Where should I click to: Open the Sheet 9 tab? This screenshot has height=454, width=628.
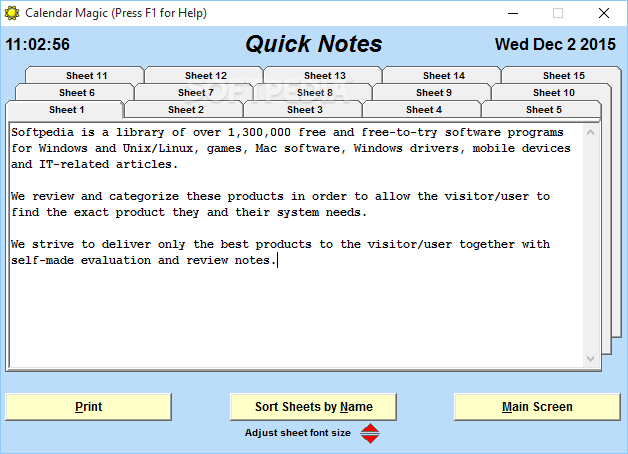433,92
